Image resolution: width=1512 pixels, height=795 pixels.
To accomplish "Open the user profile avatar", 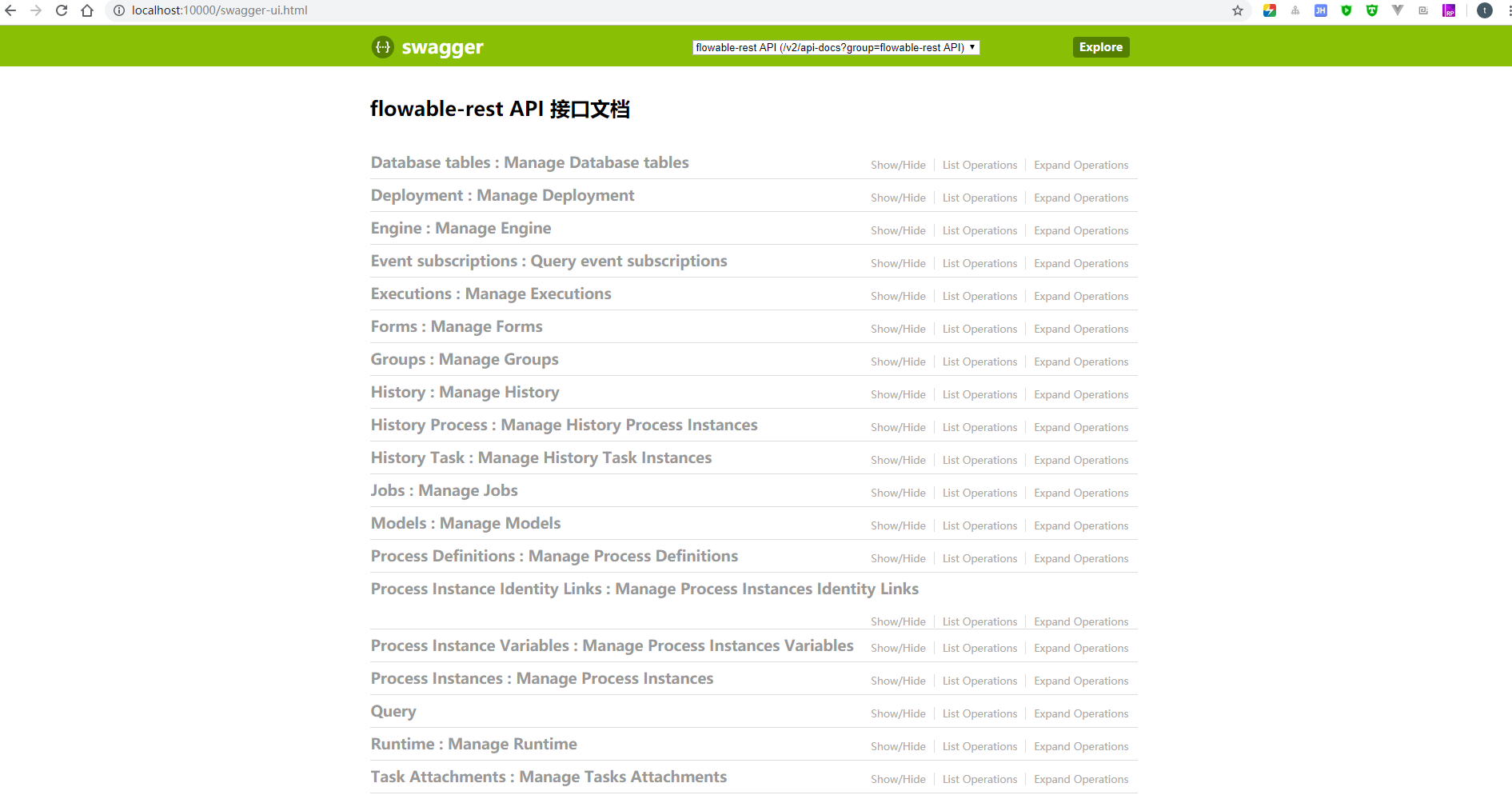I will 1485,10.
